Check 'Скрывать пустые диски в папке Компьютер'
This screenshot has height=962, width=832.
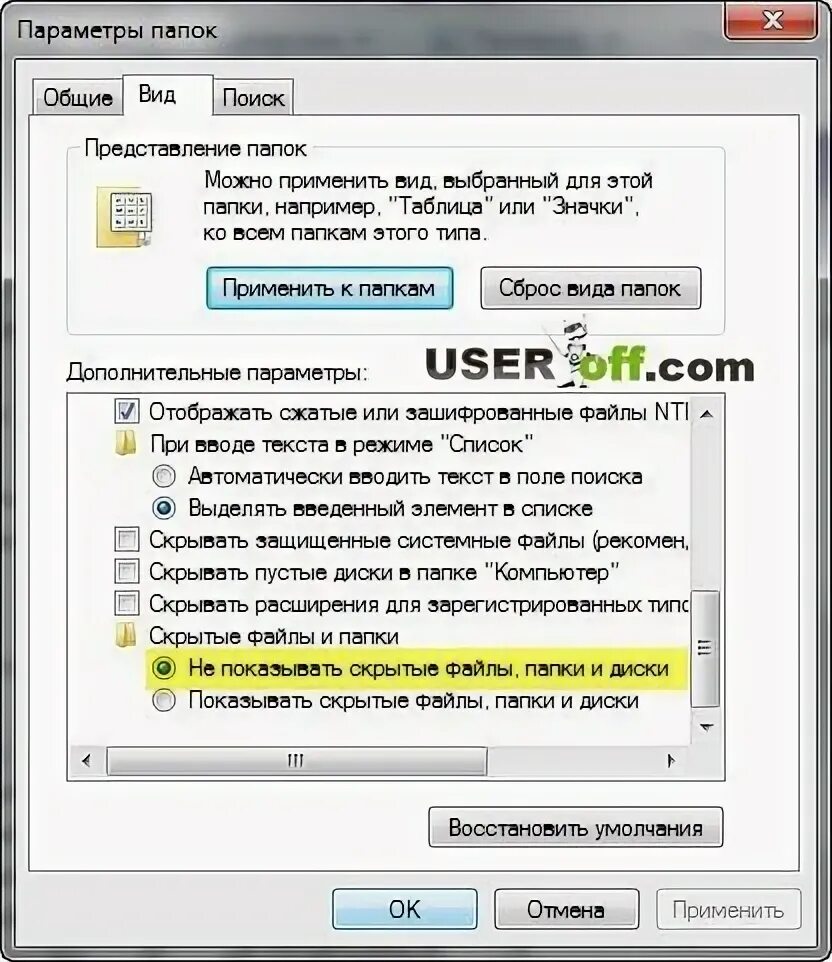coord(127,571)
